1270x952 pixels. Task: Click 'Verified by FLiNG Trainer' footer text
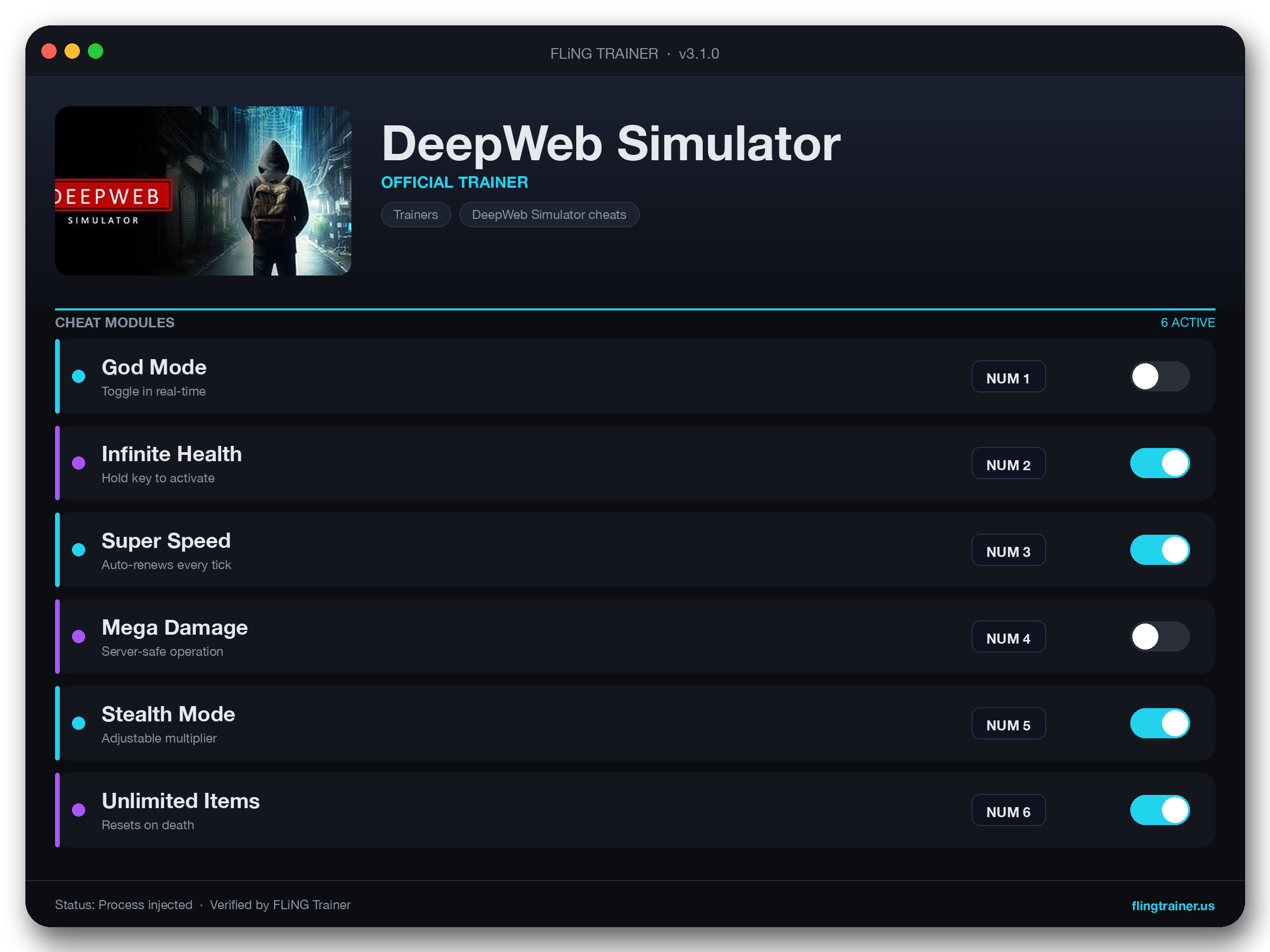click(280, 905)
